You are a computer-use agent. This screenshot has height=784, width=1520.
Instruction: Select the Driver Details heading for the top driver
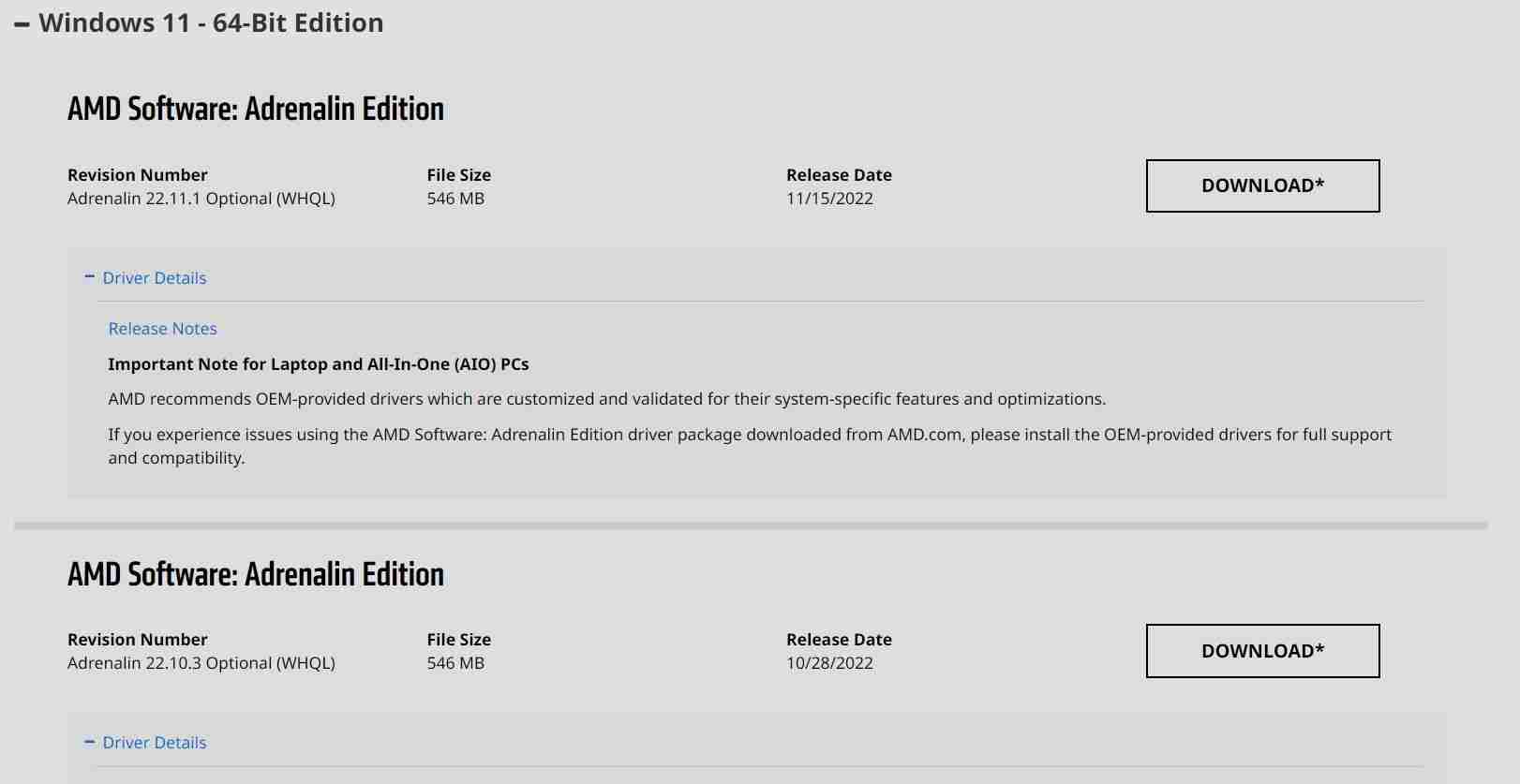[156, 277]
